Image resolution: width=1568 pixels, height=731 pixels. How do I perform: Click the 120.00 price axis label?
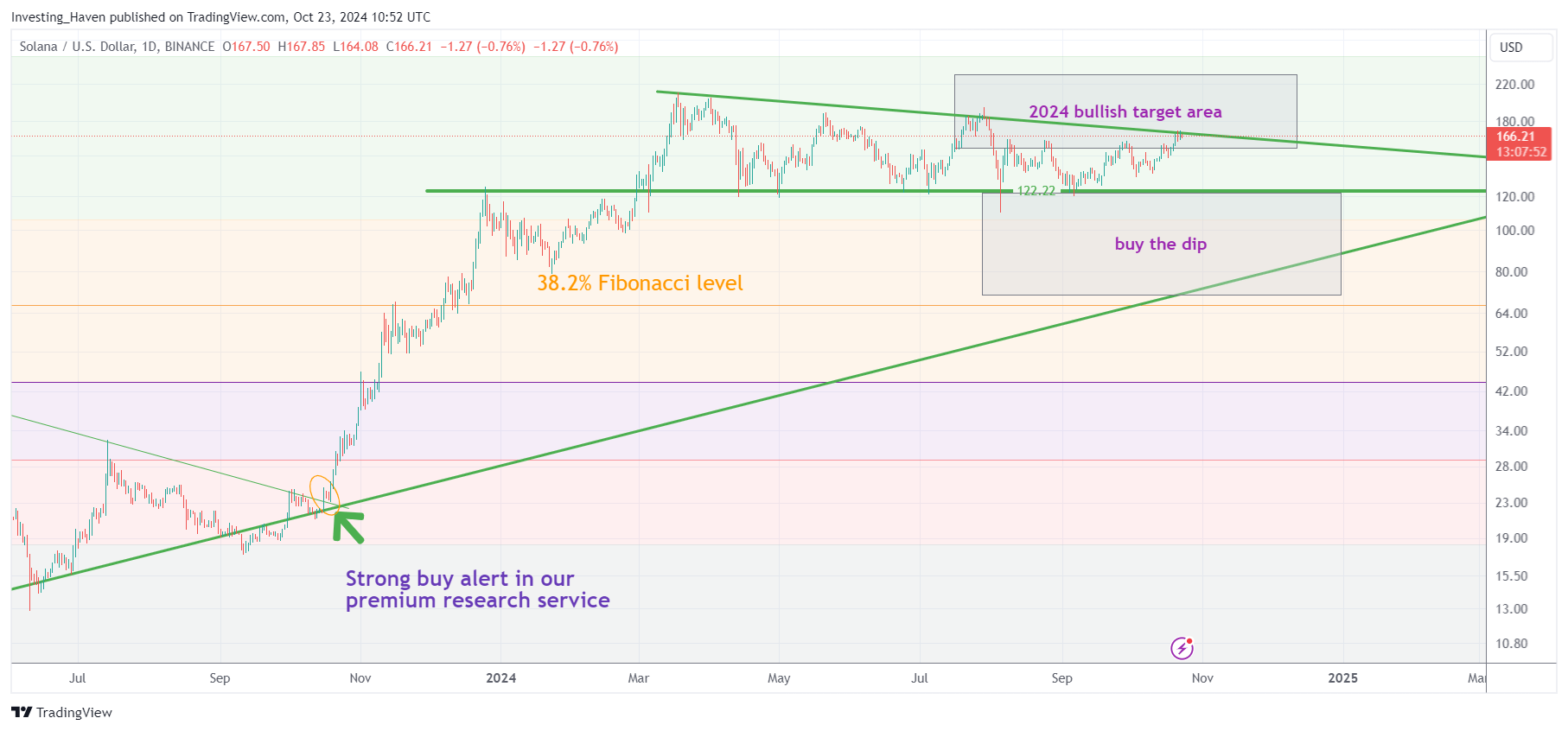pos(1514,197)
